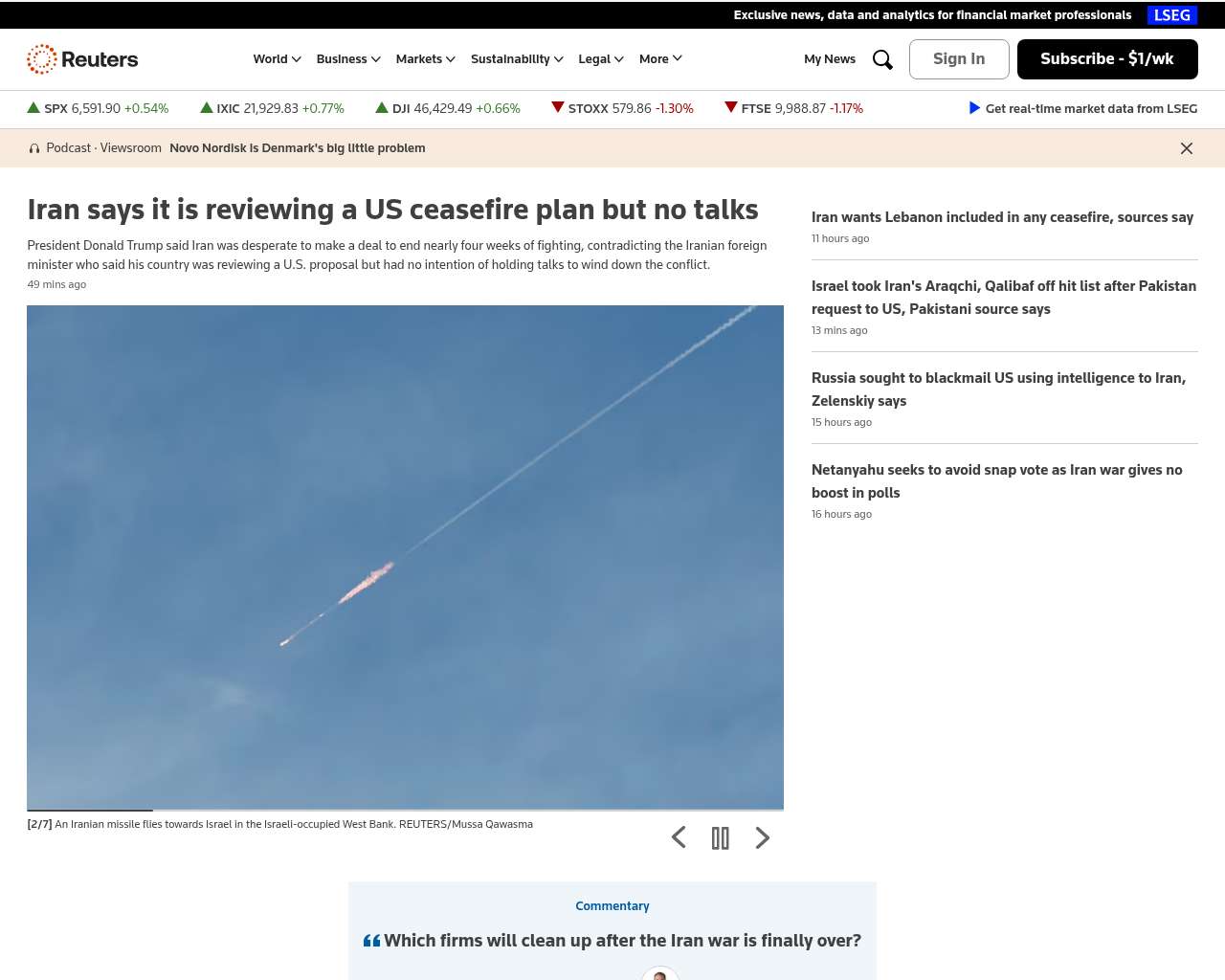Open the search magnifier icon
Image resolution: width=1225 pixels, height=980 pixels.
(x=882, y=59)
